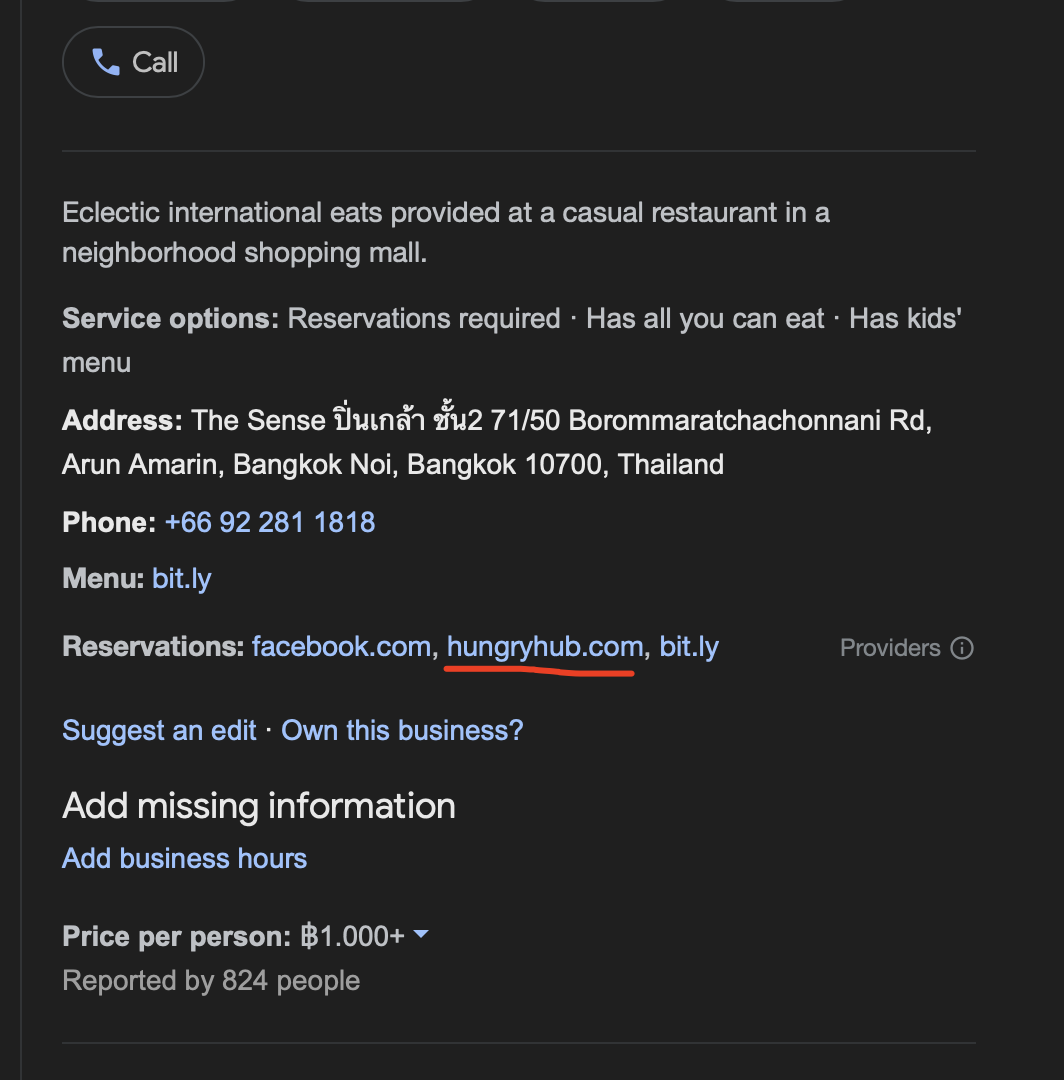Click the Service options label
Image resolution: width=1064 pixels, height=1080 pixels.
tap(170, 319)
